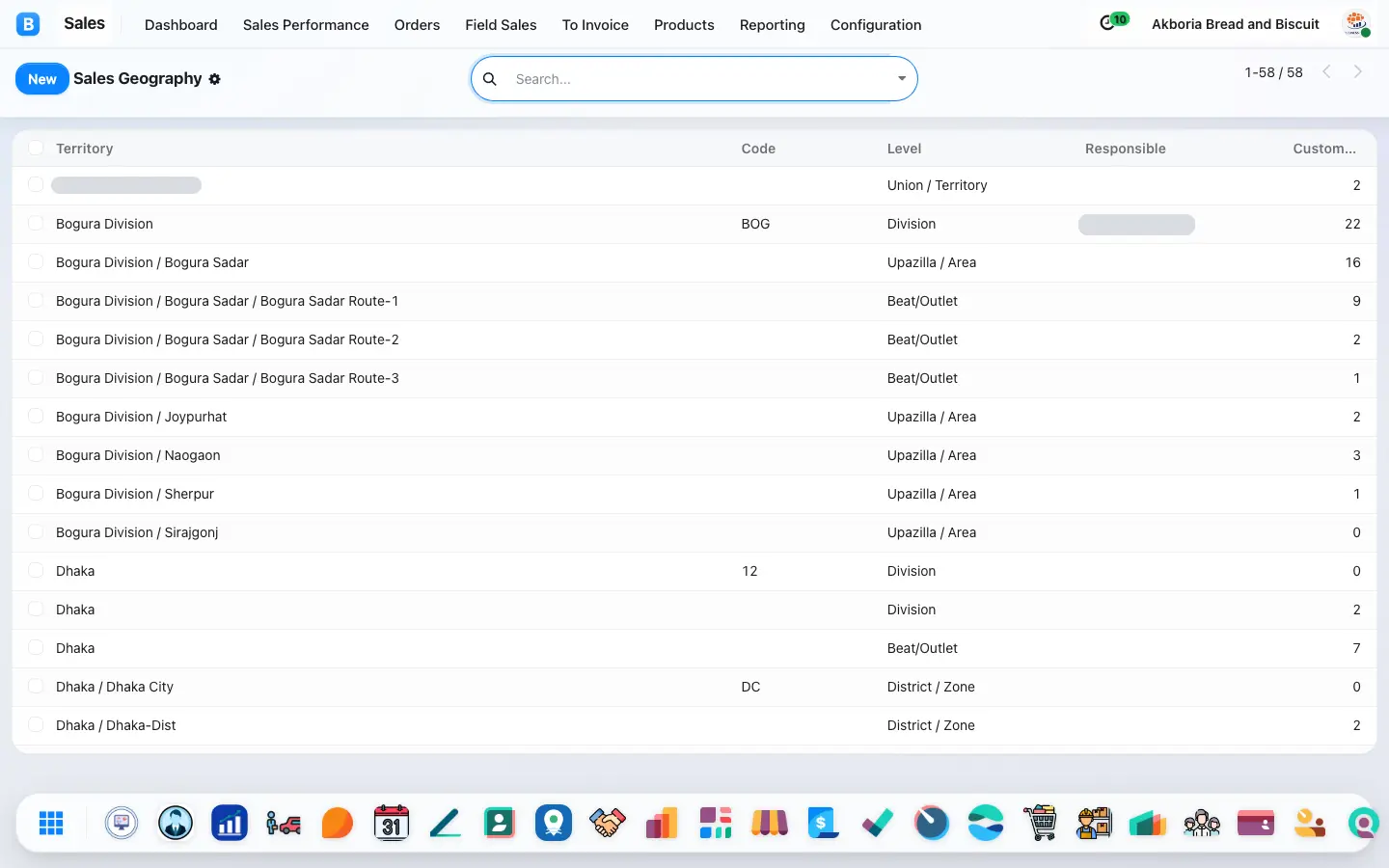Click the 1-58 / 58 pager counter
The width and height of the screenshot is (1389, 868).
coord(1273,72)
